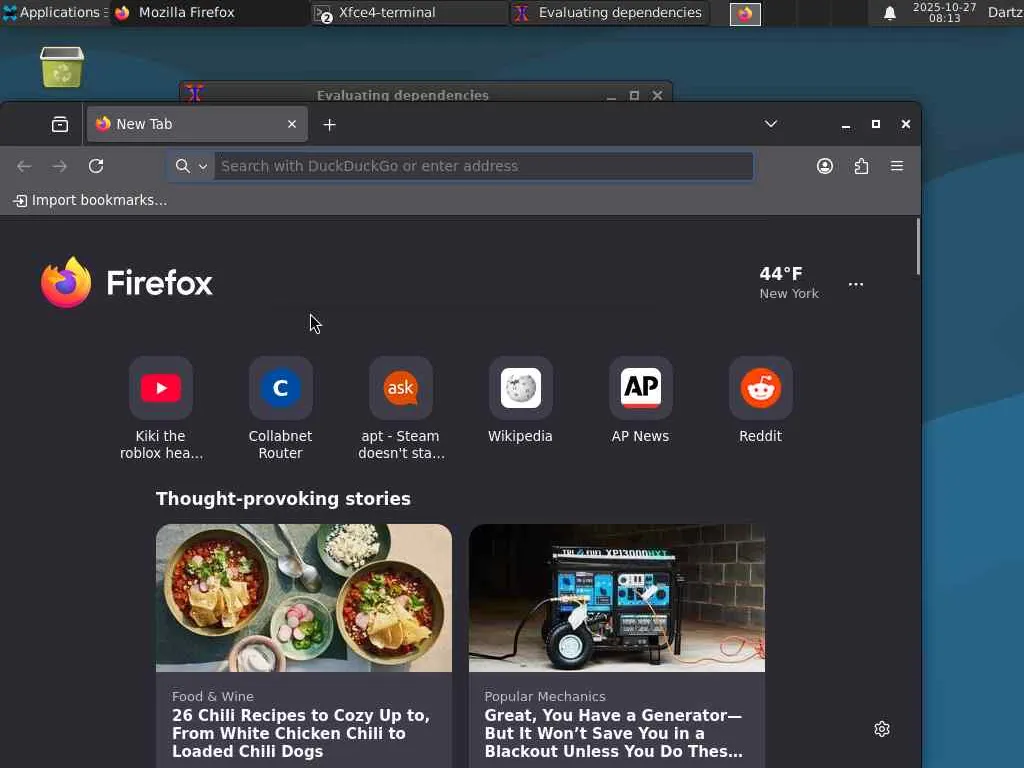Open the search engine selector dropdown
The width and height of the screenshot is (1024, 768).
(191, 166)
